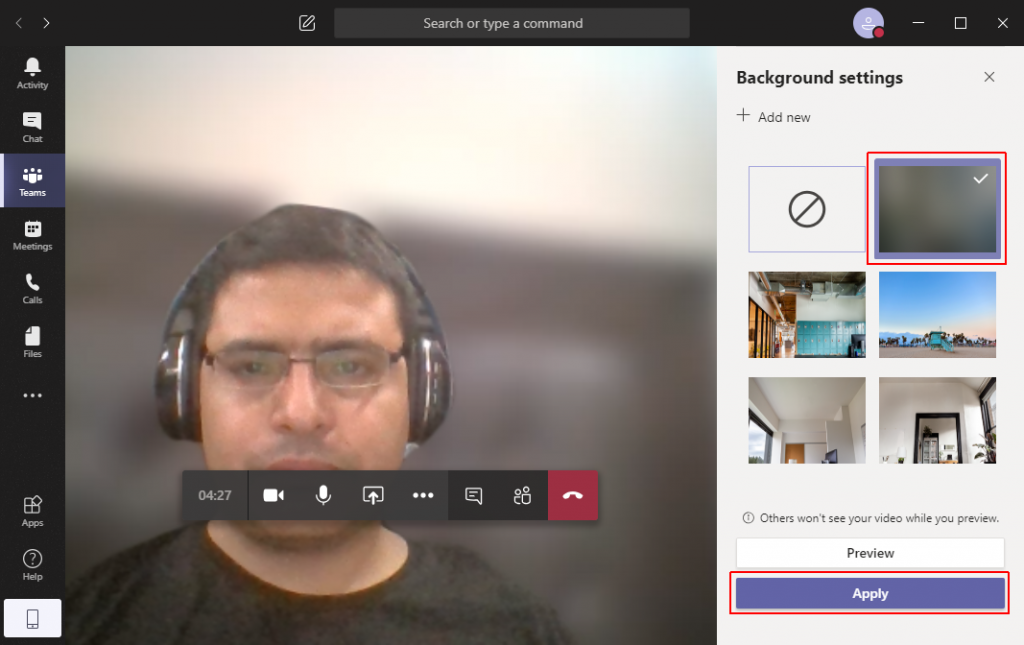Screen dimensions: 1024x645
Task: Open the Files section
Action: click(32, 341)
